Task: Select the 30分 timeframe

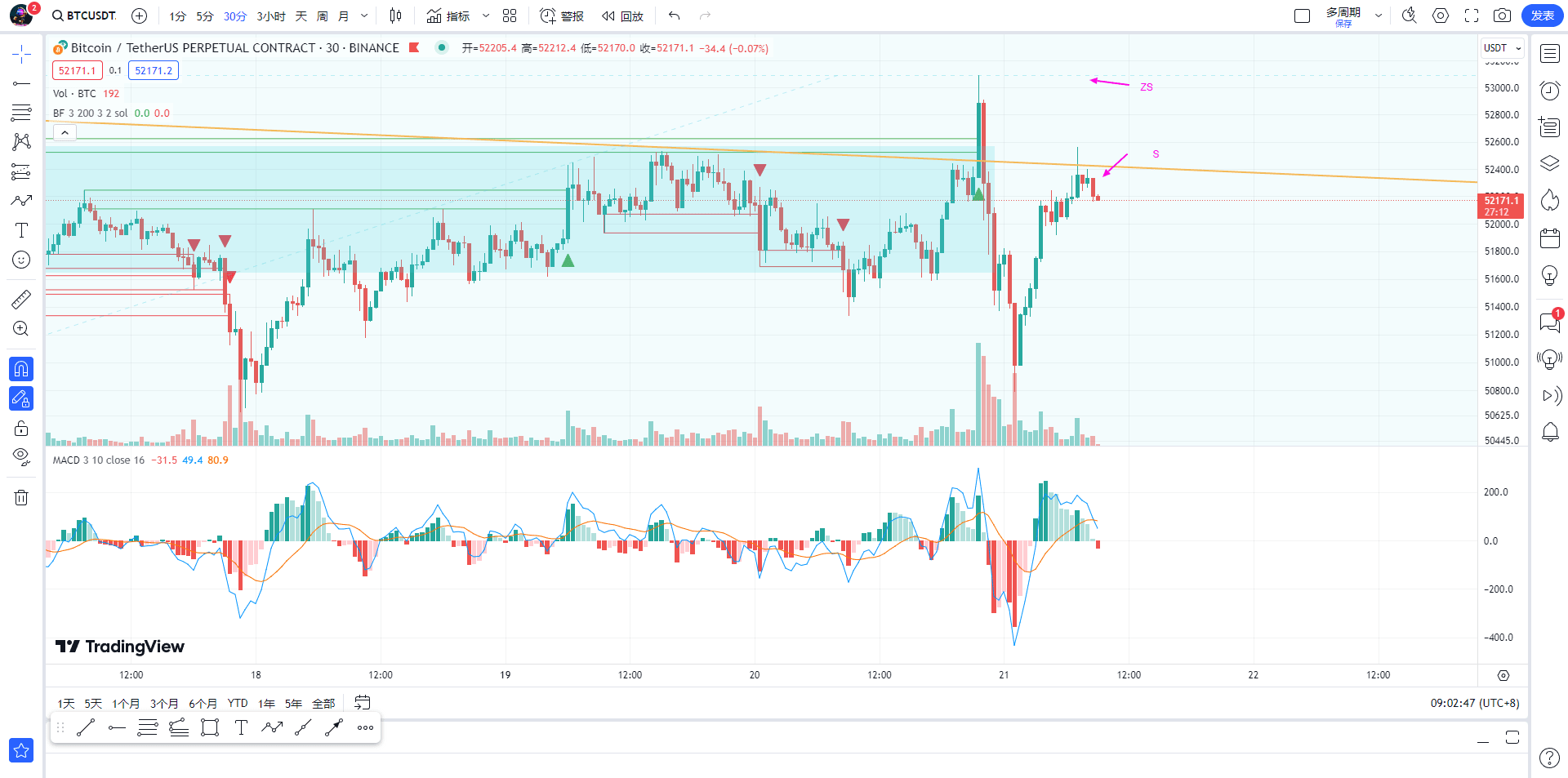Action: click(x=234, y=16)
